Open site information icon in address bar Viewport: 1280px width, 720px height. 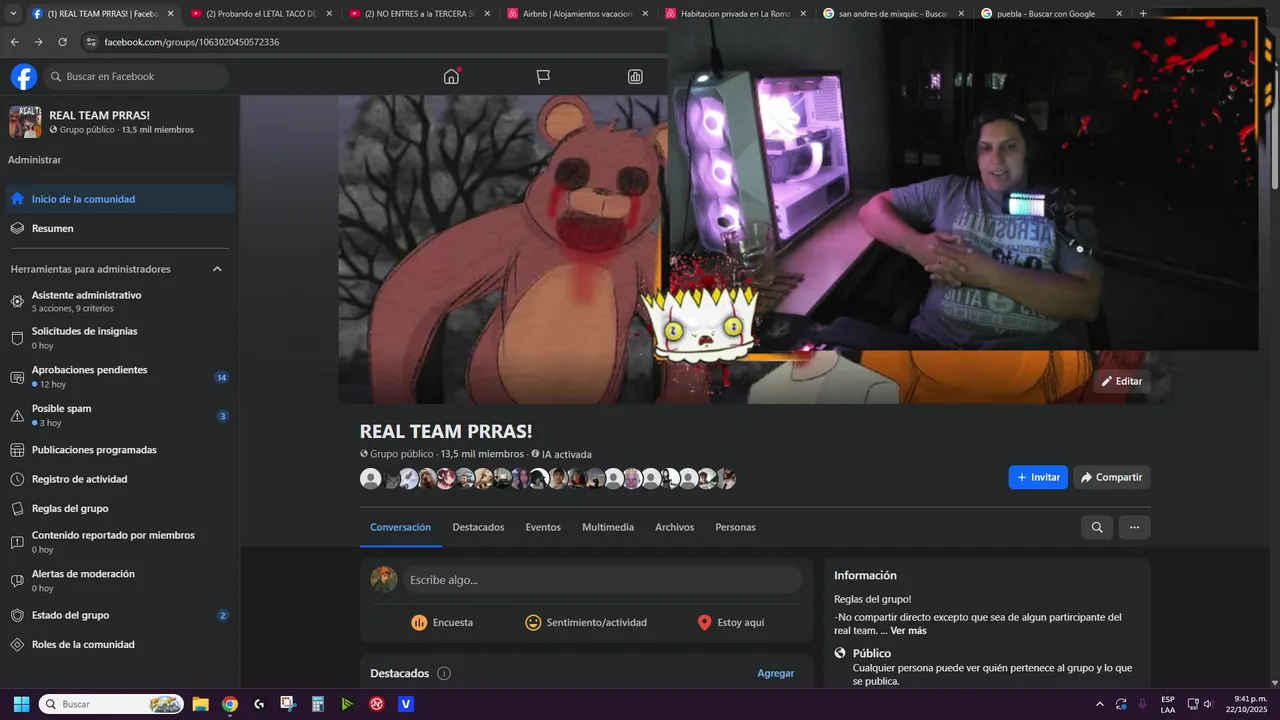tap(91, 42)
